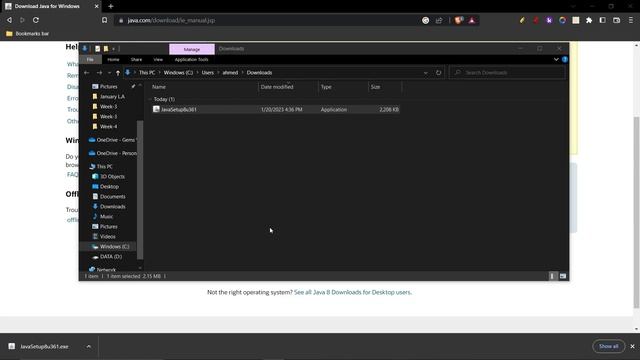Go forward in File Explorer

[99, 73]
